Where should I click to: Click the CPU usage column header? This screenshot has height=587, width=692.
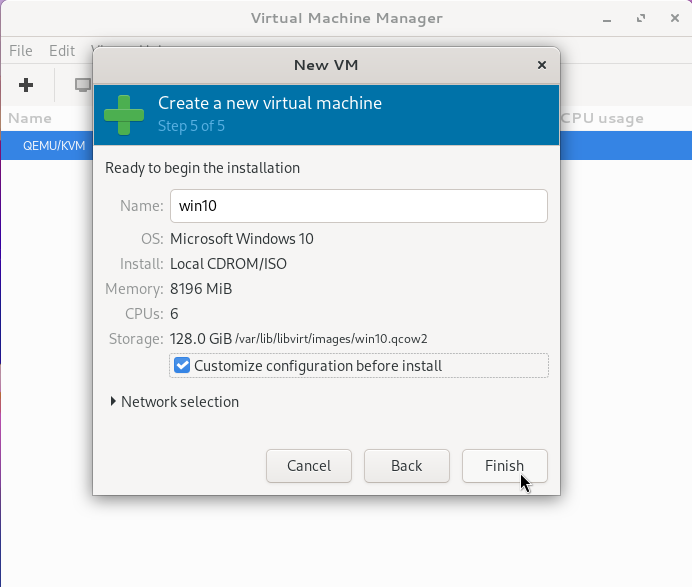coord(602,118)
